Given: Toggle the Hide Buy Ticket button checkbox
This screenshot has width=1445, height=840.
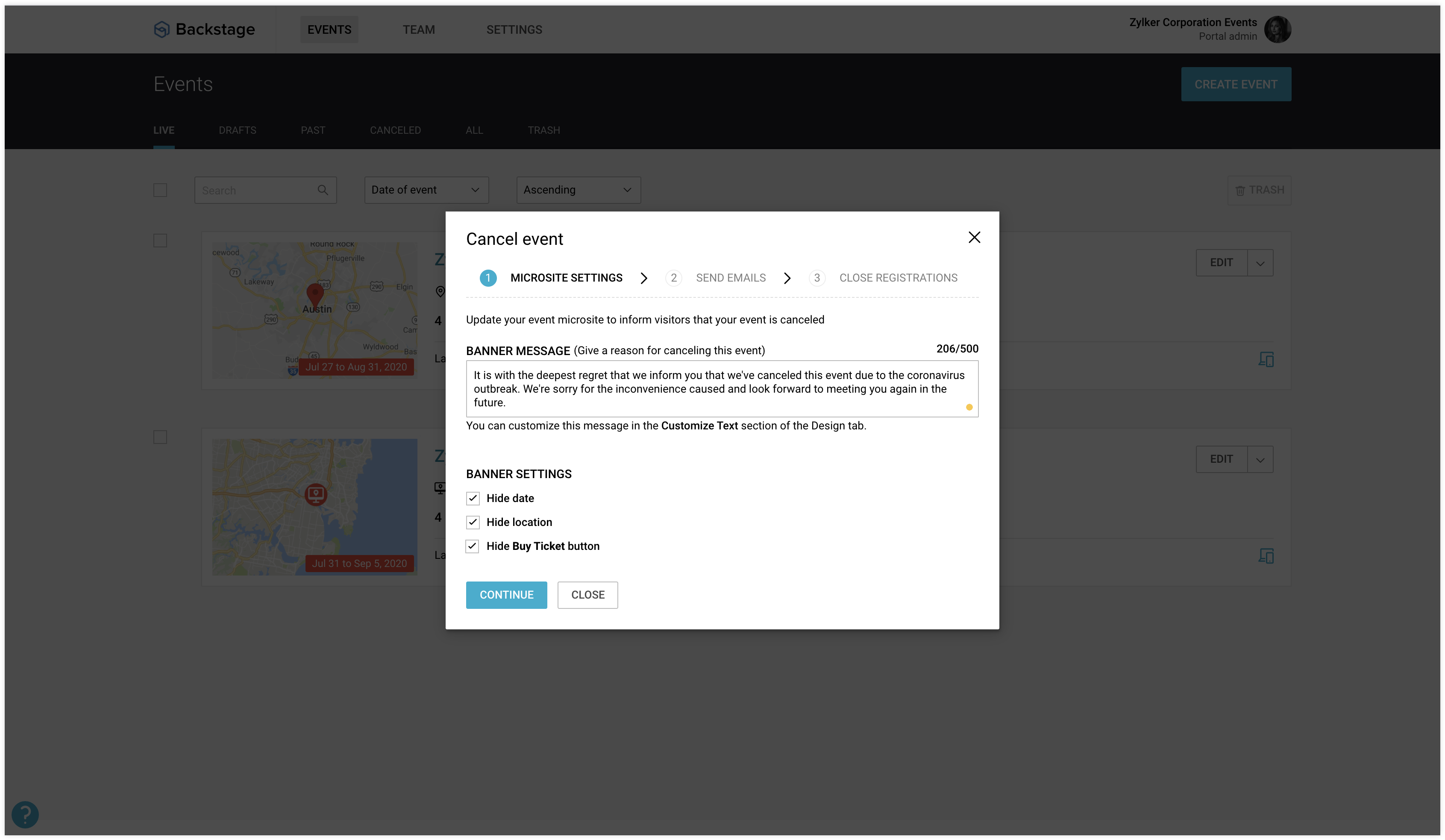Looking at the screenshot, I should 473,546.
